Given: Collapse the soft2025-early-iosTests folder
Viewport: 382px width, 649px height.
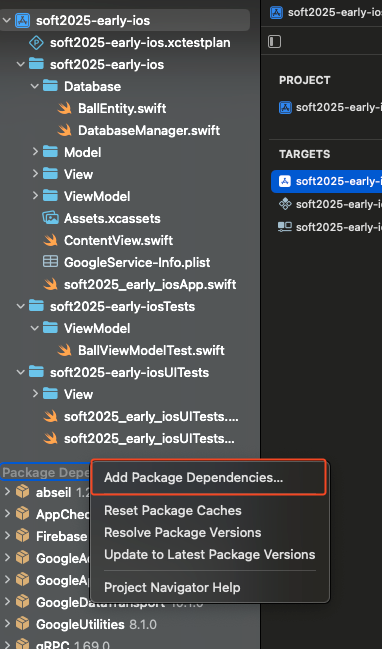Looking at the screenshot, I should click(21, 306).
